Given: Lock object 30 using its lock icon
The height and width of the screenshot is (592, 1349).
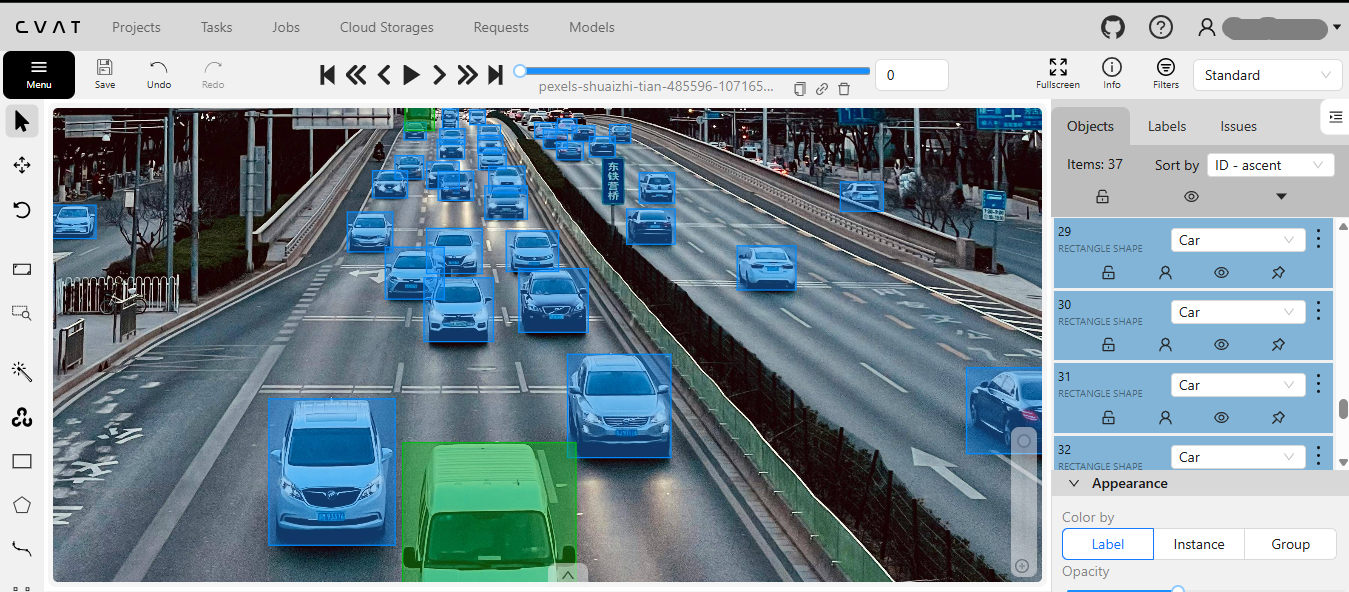Looking at the screenshot, I should (x=1108, y=344).
